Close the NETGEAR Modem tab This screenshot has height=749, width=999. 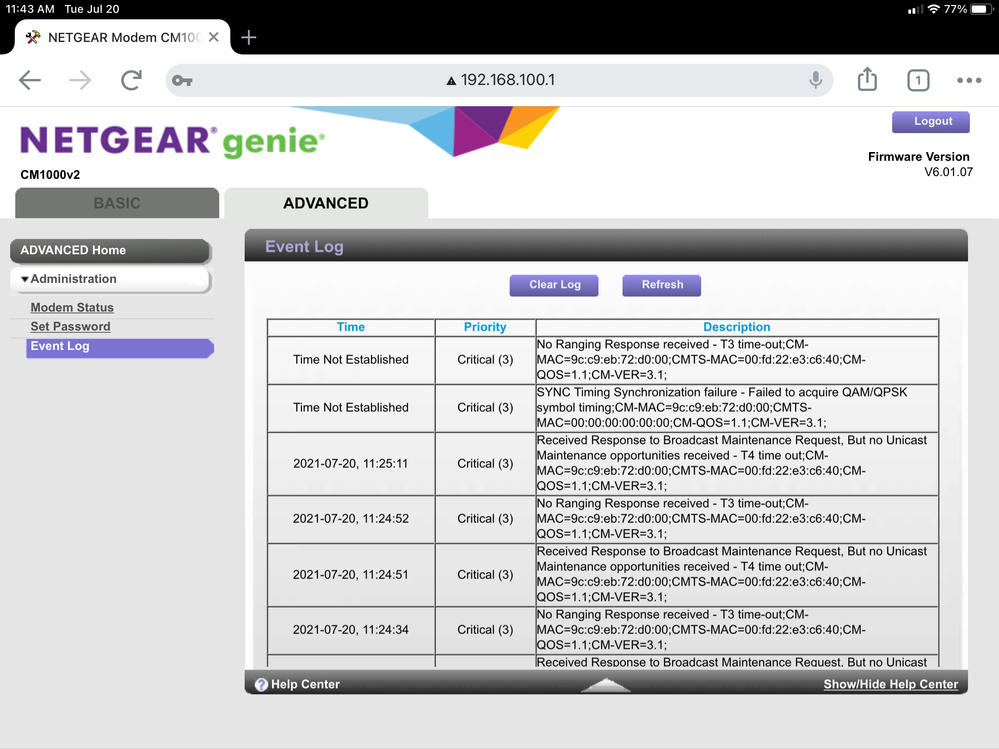[214, 37]
